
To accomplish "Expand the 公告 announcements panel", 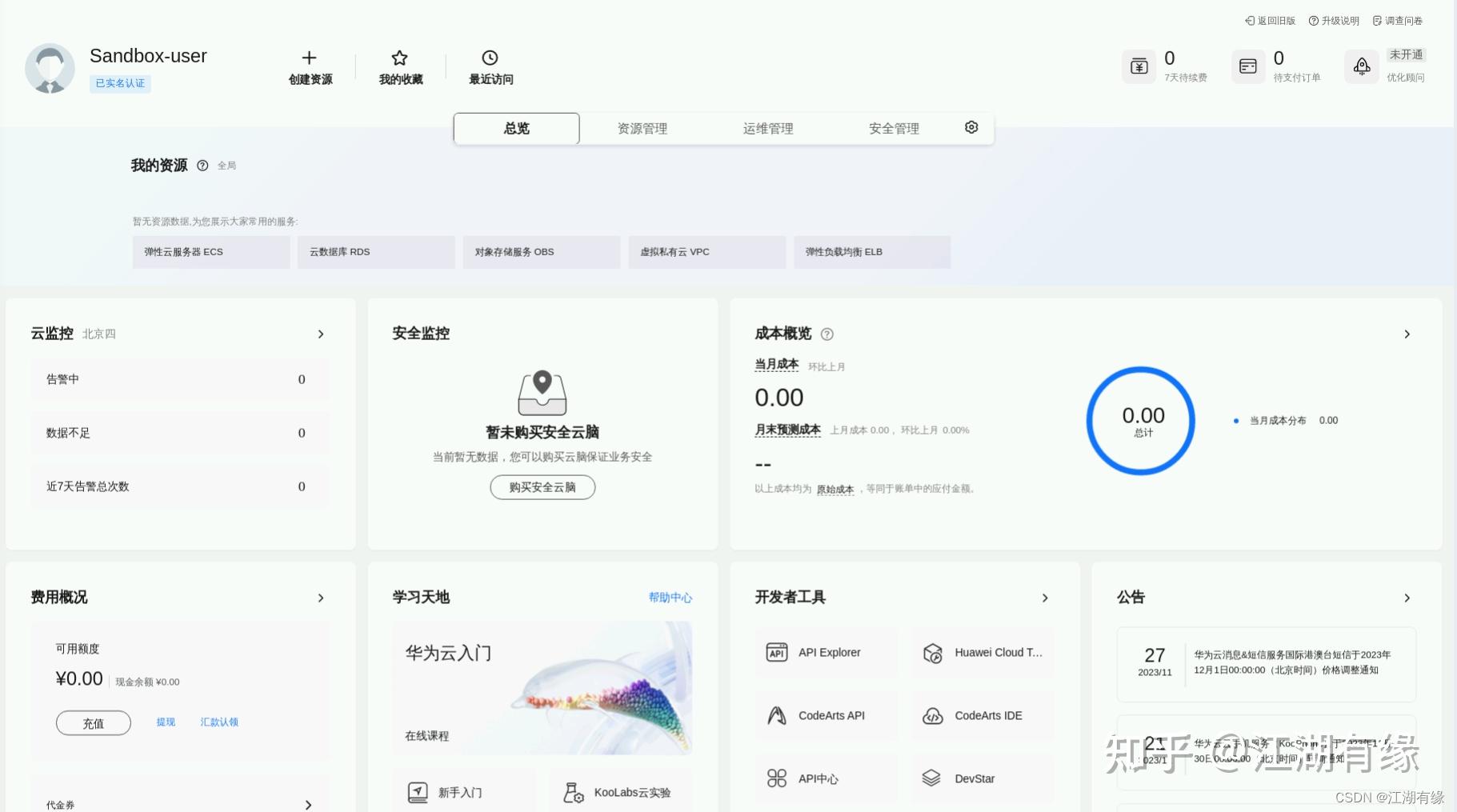I will 1407,598.
